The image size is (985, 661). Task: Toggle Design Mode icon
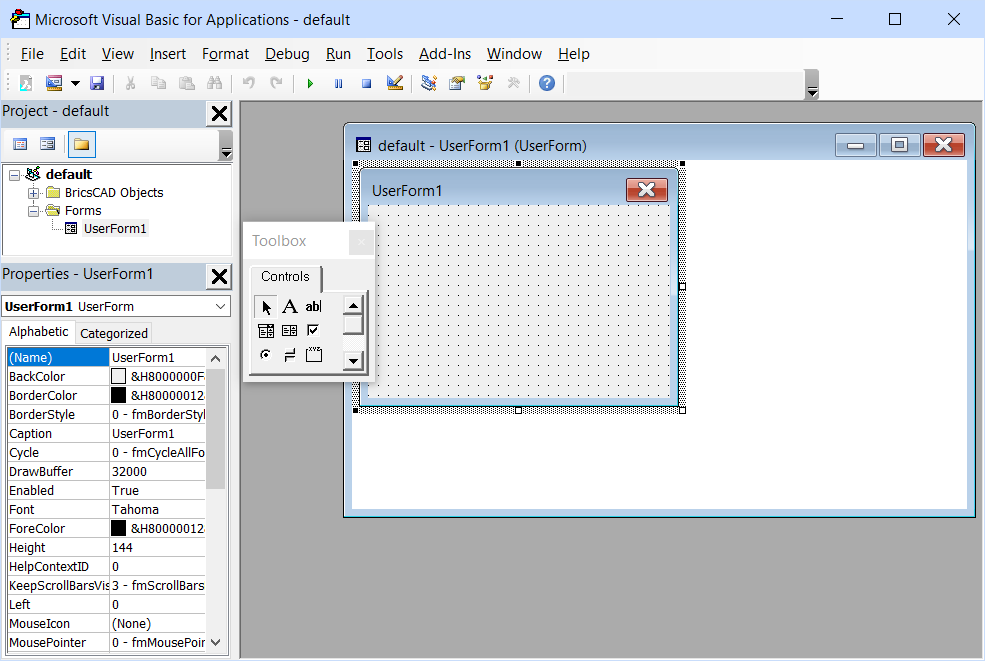(x=395, y=83)
